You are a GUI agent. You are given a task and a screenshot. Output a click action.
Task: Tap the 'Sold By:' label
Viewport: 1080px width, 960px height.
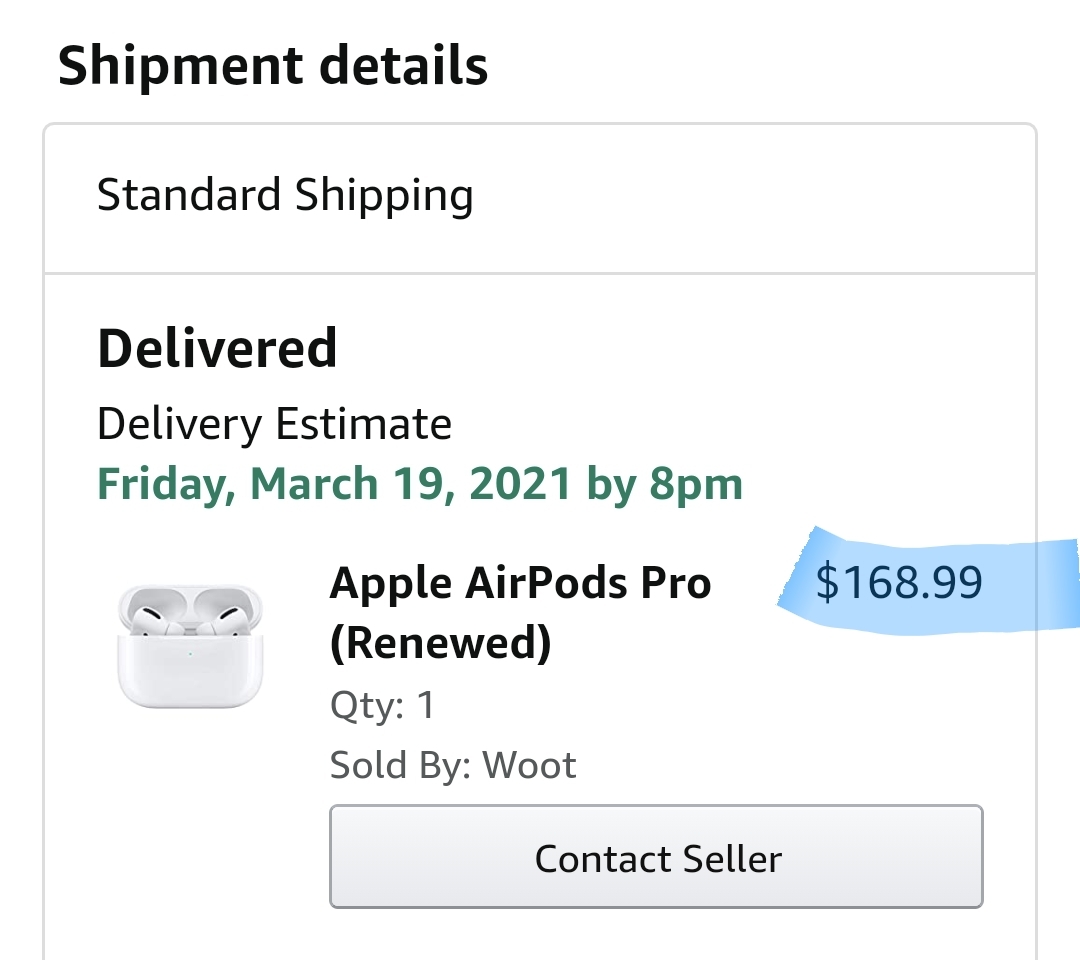(x=401, y=766)
